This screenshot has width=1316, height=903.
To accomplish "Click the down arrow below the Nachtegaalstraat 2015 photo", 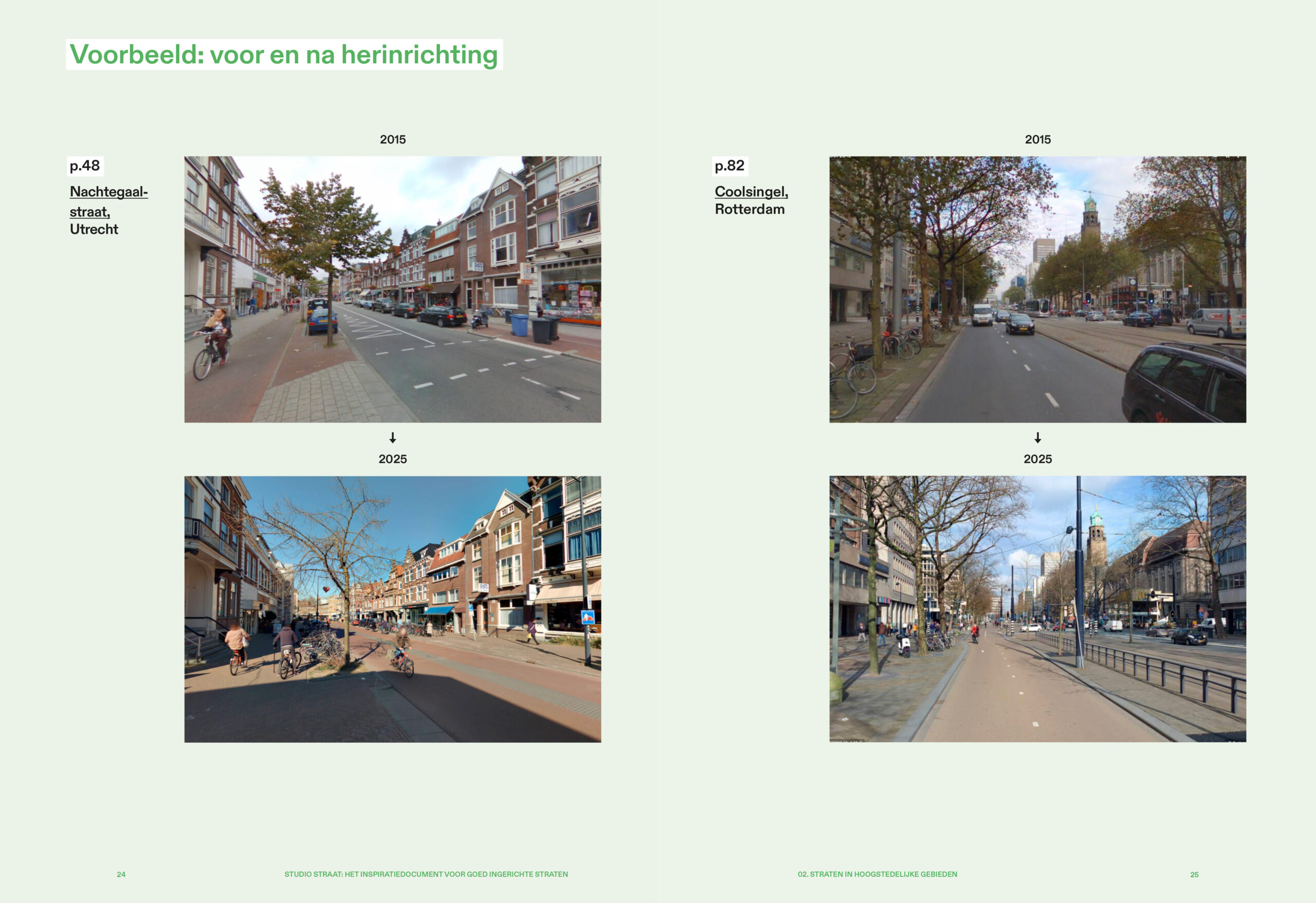I will click(392, 438).
